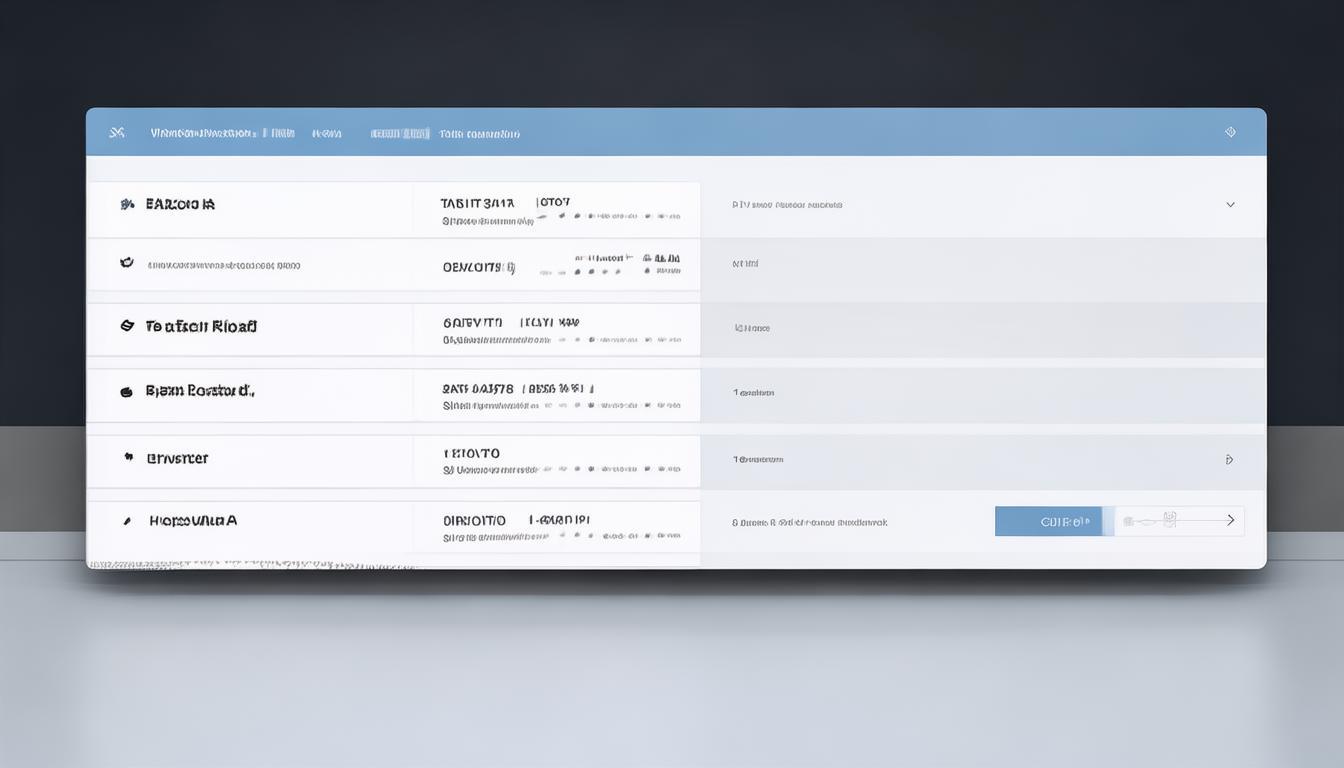Click the logo icon at header's left end

pos(117,132)
